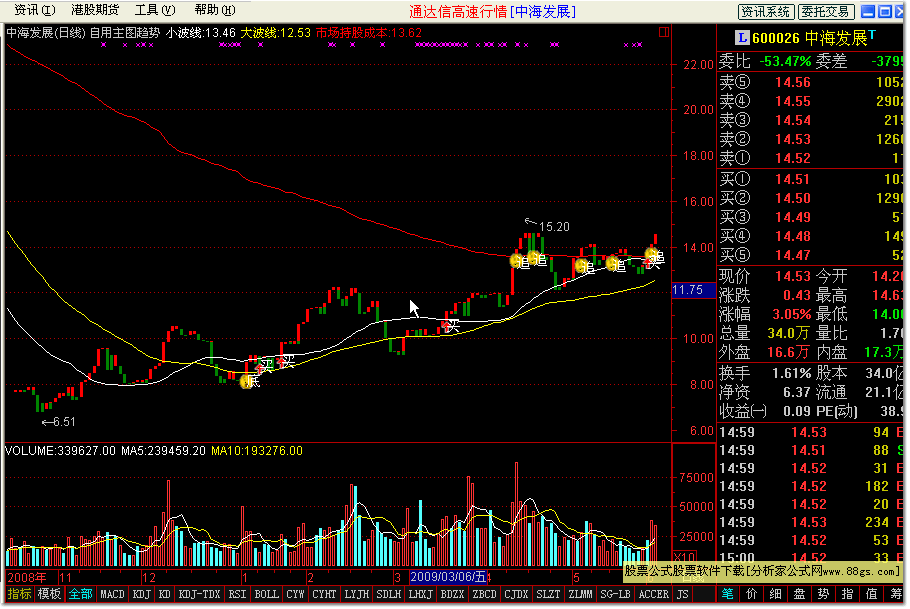Click the 市场持股成本:13.62 label
Screen dimensions: 910x609
pyautogui.click(x=369, y=33)
